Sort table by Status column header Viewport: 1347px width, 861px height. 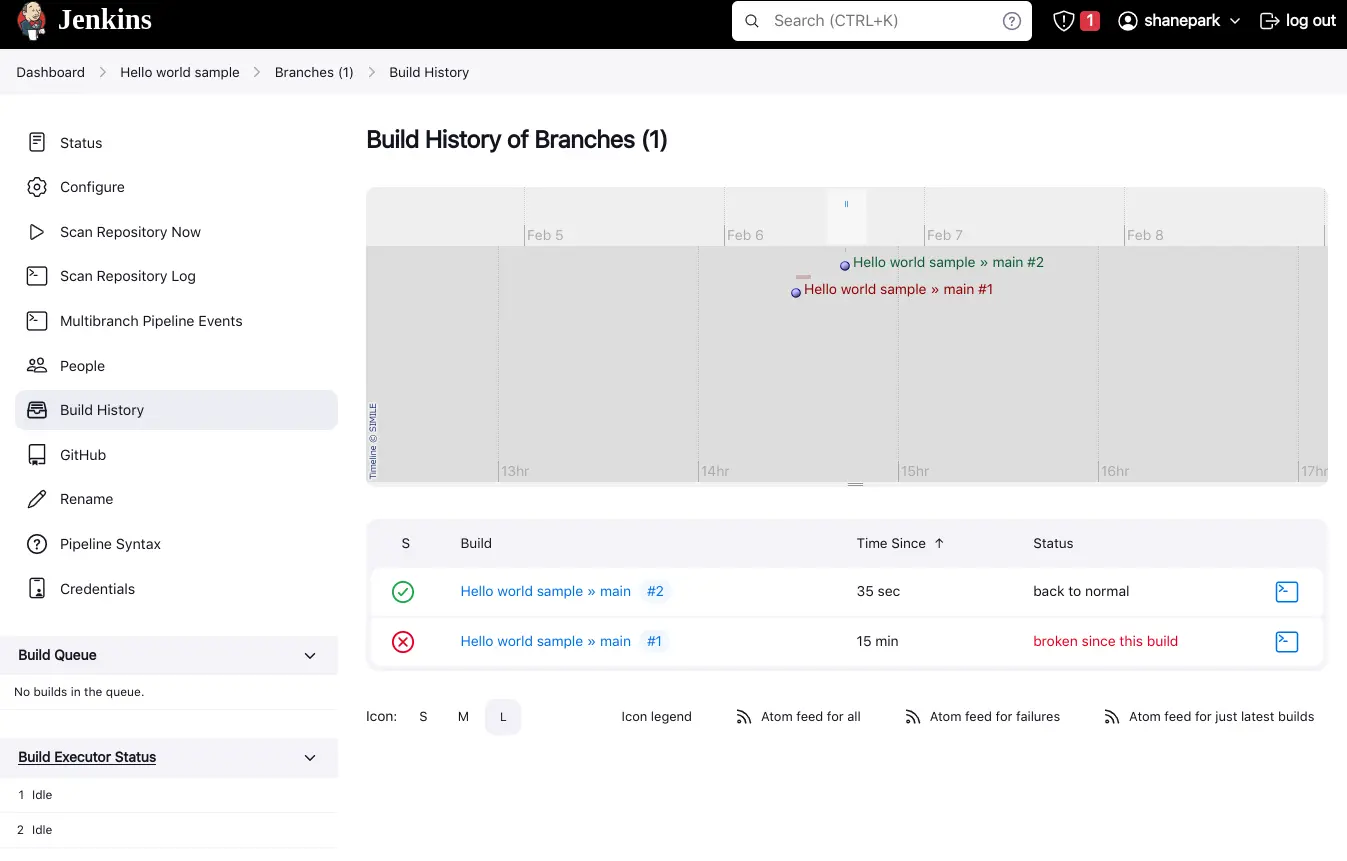pos(1053,543)
